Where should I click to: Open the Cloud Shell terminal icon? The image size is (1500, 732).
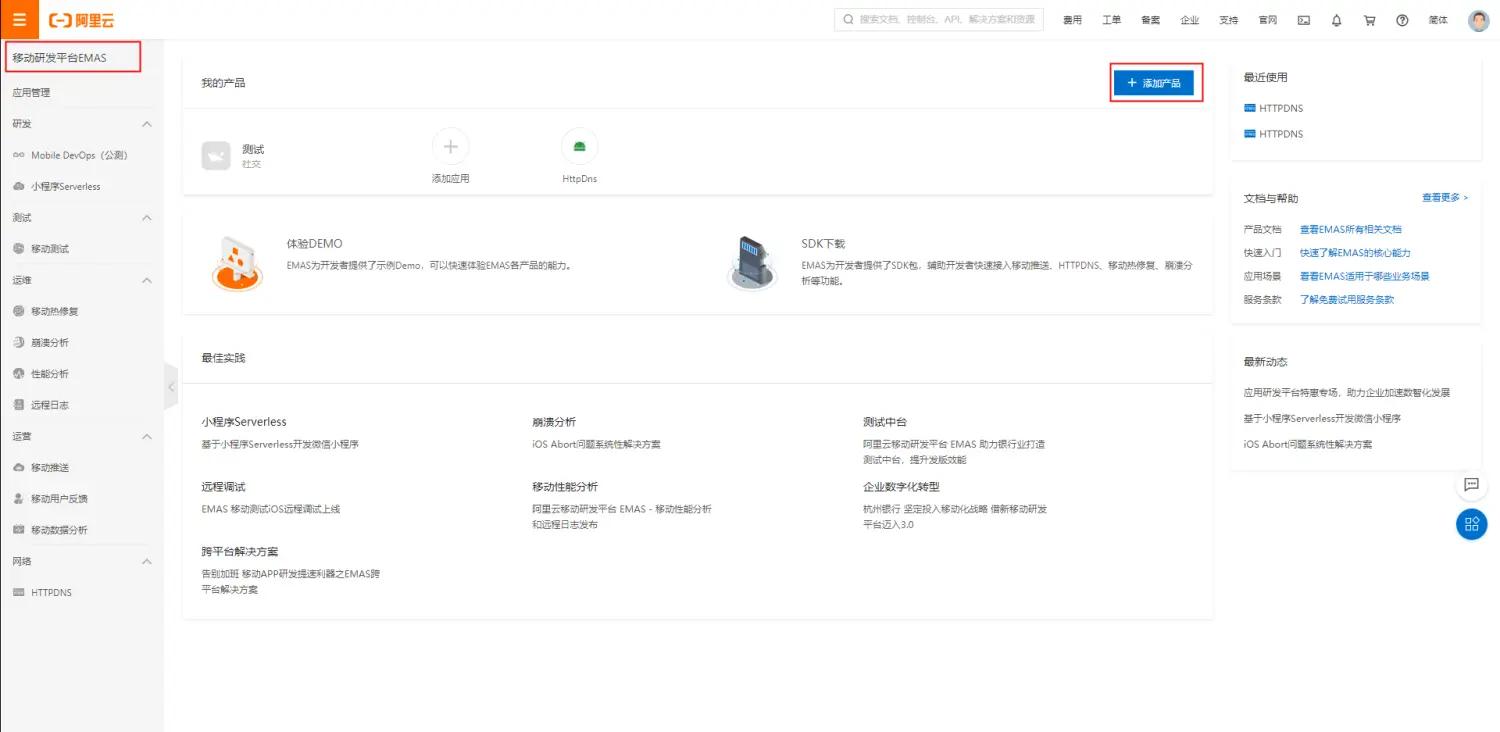[1303, 19]
